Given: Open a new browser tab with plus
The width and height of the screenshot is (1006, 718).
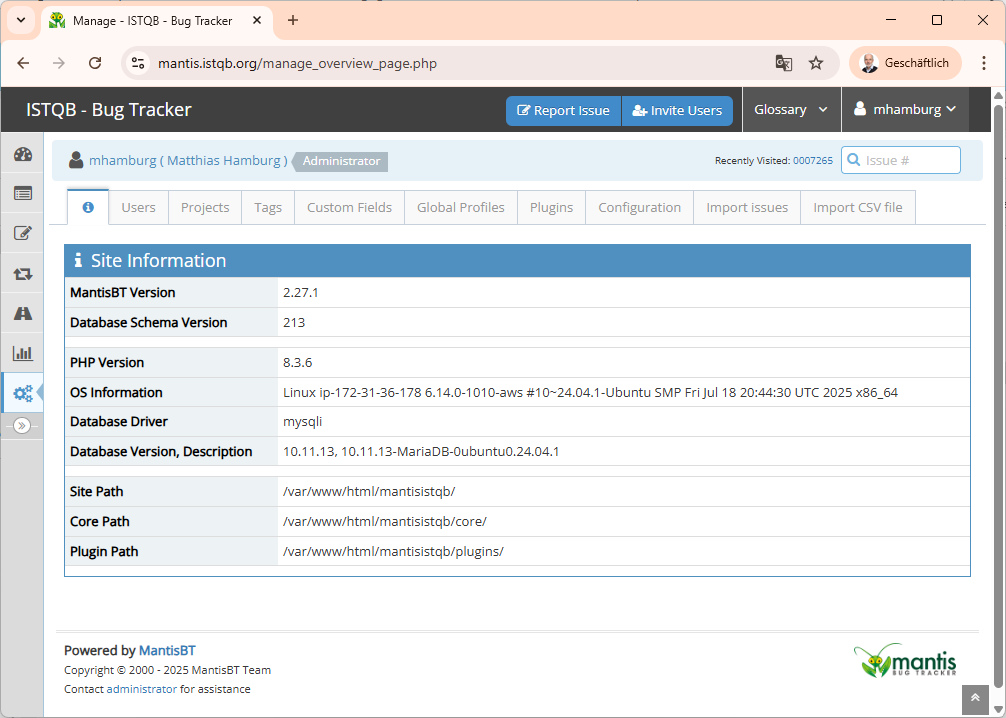Looking at the screenshot, I should 293,21.
